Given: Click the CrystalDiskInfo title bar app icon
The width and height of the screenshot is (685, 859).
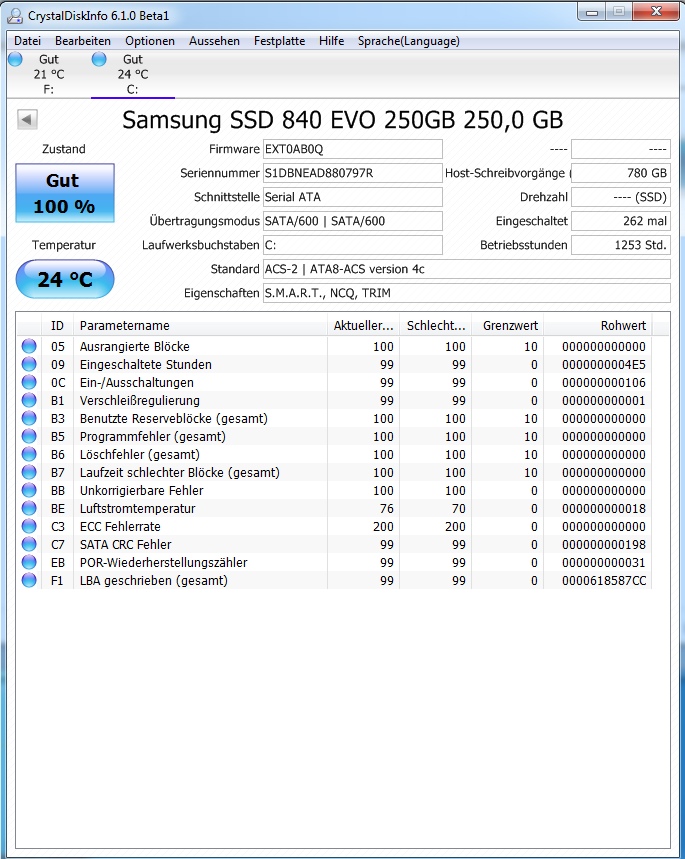Looking at the screenshot, I should pos(14,16).
